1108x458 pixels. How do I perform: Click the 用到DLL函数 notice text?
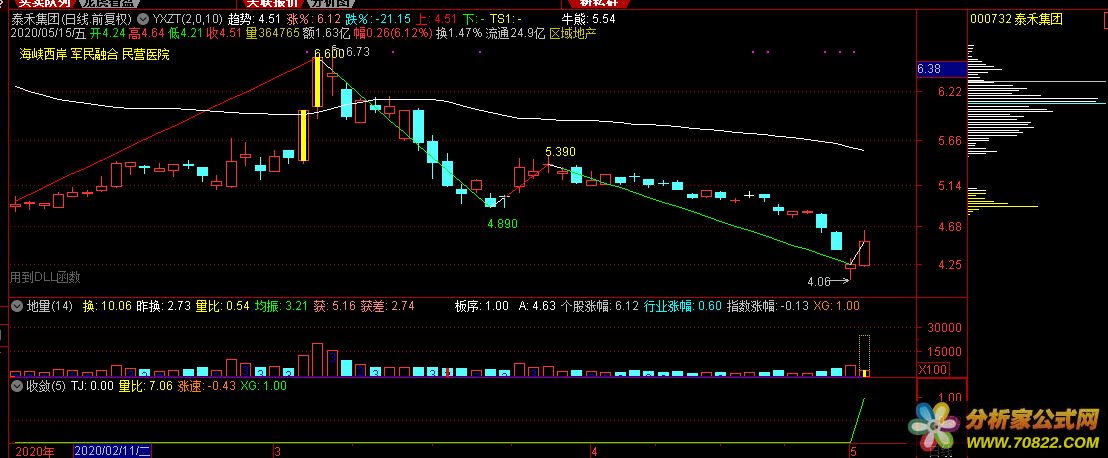(45, 278)
